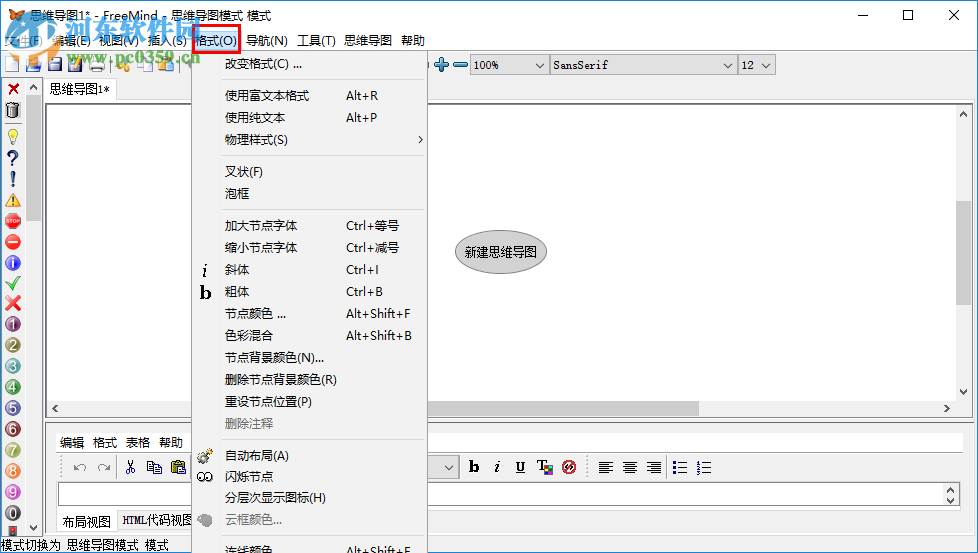978x553 pixels.
Task: Expand the 物理样式(S) submenu
Action: (324, 140)
